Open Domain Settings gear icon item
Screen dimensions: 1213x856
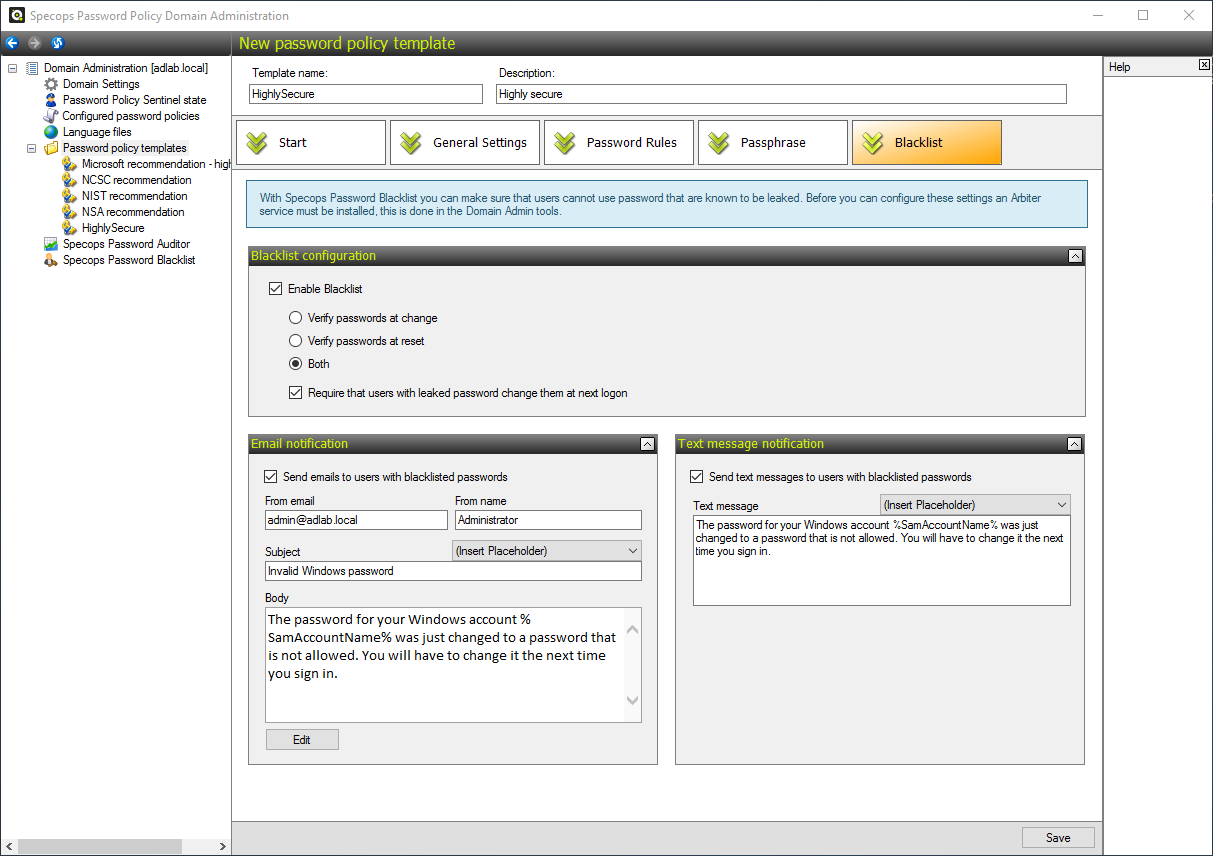tap(51, 84)
